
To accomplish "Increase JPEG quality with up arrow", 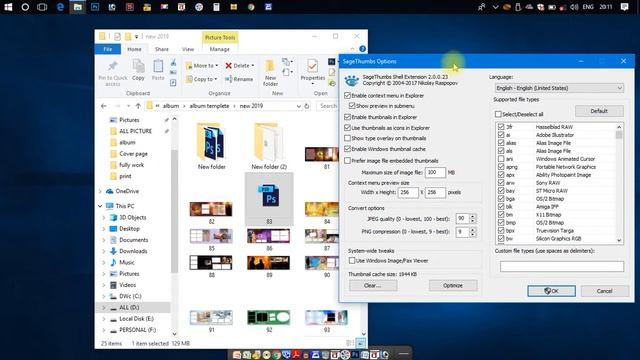I will (473, 216).
